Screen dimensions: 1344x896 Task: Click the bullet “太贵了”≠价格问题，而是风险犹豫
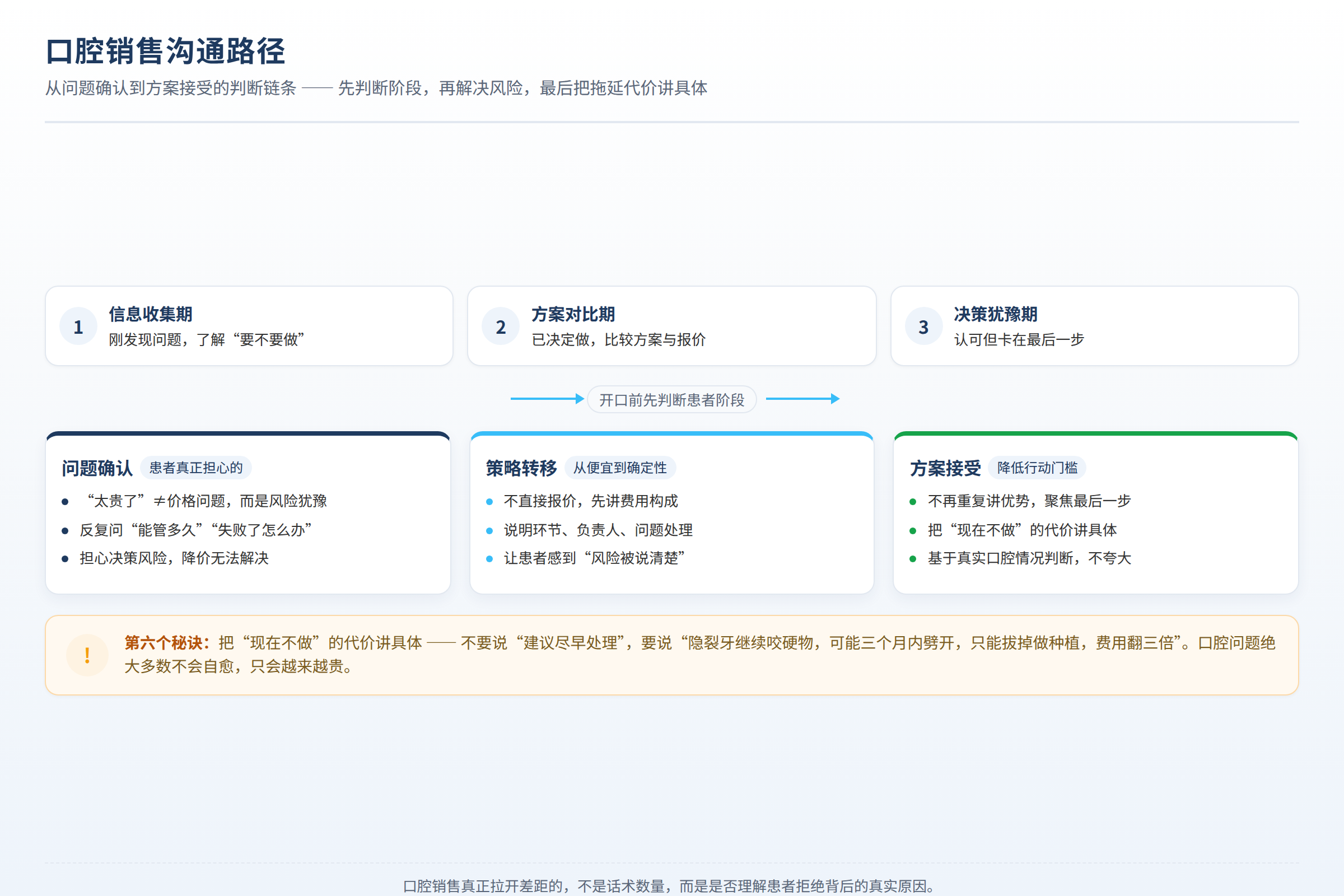pyautogui.click(x=203, y=501)
